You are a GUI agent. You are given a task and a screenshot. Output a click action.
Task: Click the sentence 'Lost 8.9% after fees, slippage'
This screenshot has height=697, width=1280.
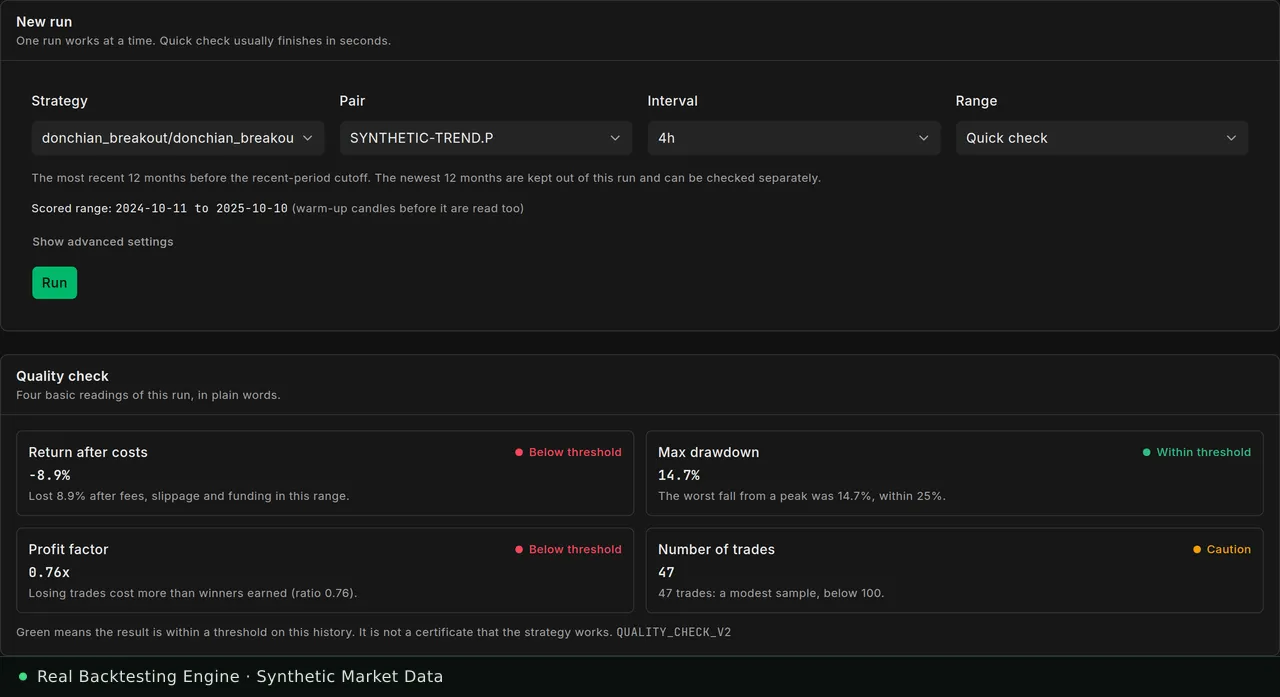coord(189,496)
